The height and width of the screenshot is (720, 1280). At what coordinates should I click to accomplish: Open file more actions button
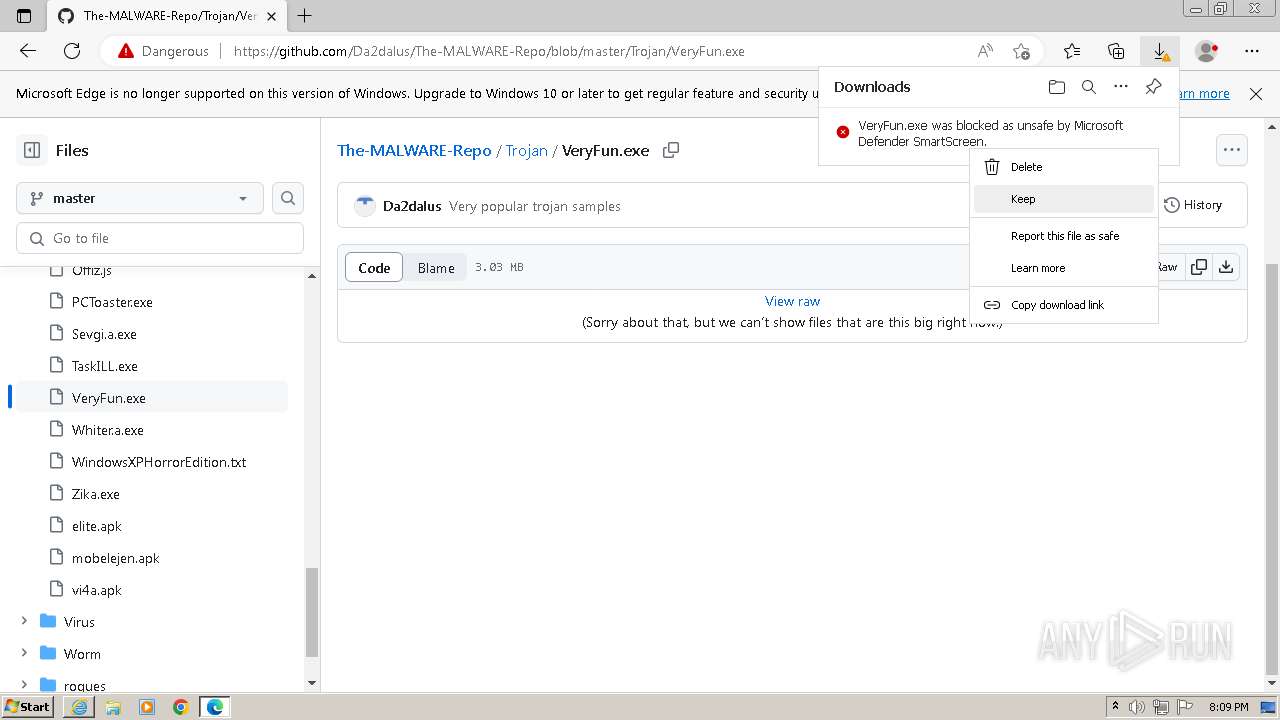pyautogui.click(x=1232, y=150)
